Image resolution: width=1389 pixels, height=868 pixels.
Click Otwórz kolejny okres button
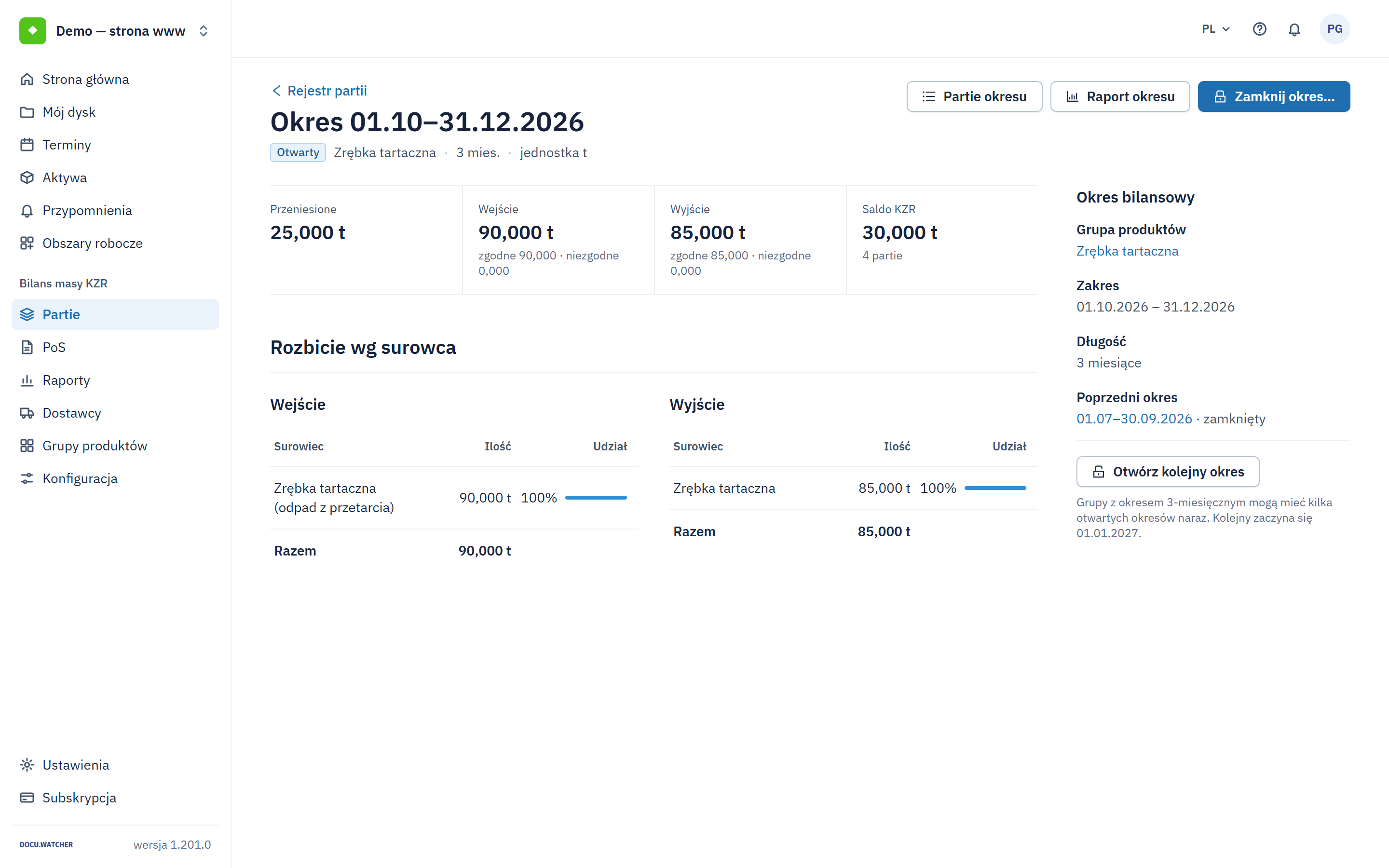1168,471
